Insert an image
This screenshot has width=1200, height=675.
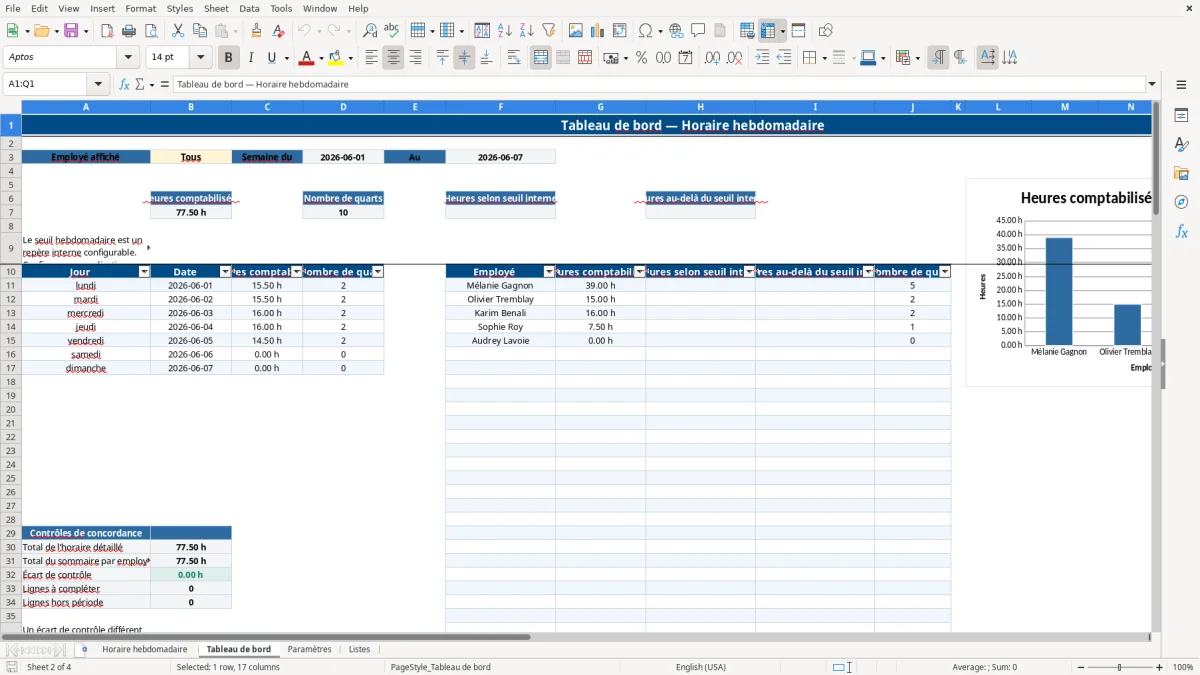coord(576,31)
